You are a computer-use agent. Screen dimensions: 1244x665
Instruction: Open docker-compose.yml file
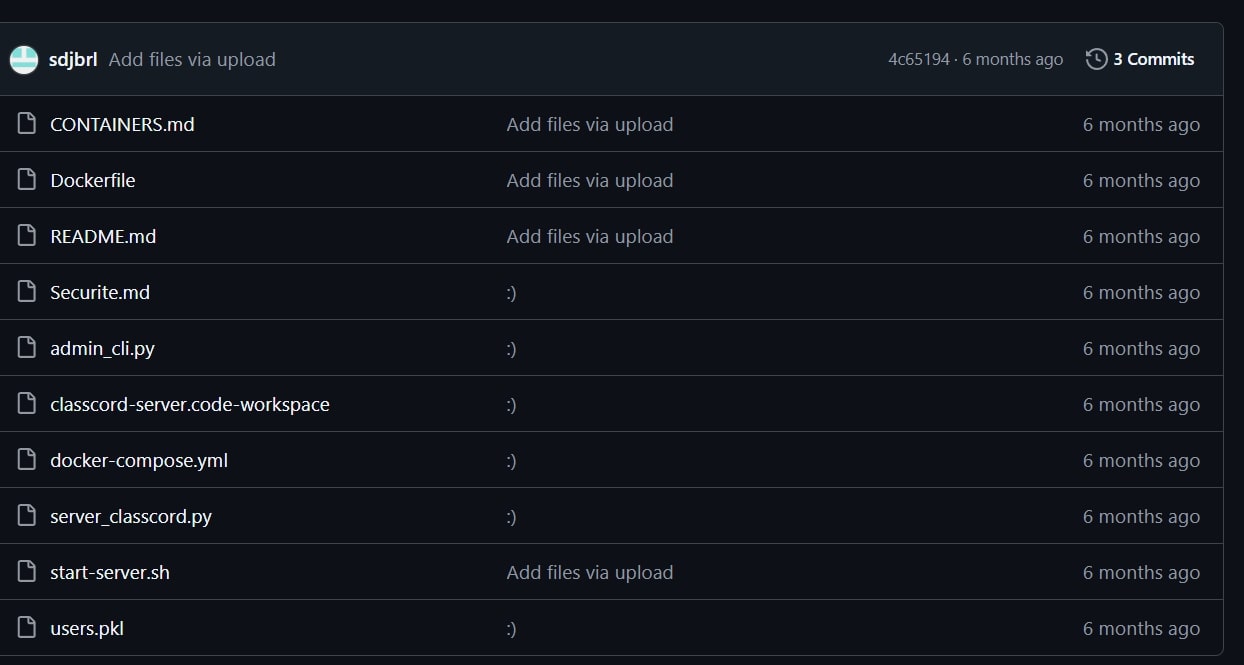tap(139, 460)
